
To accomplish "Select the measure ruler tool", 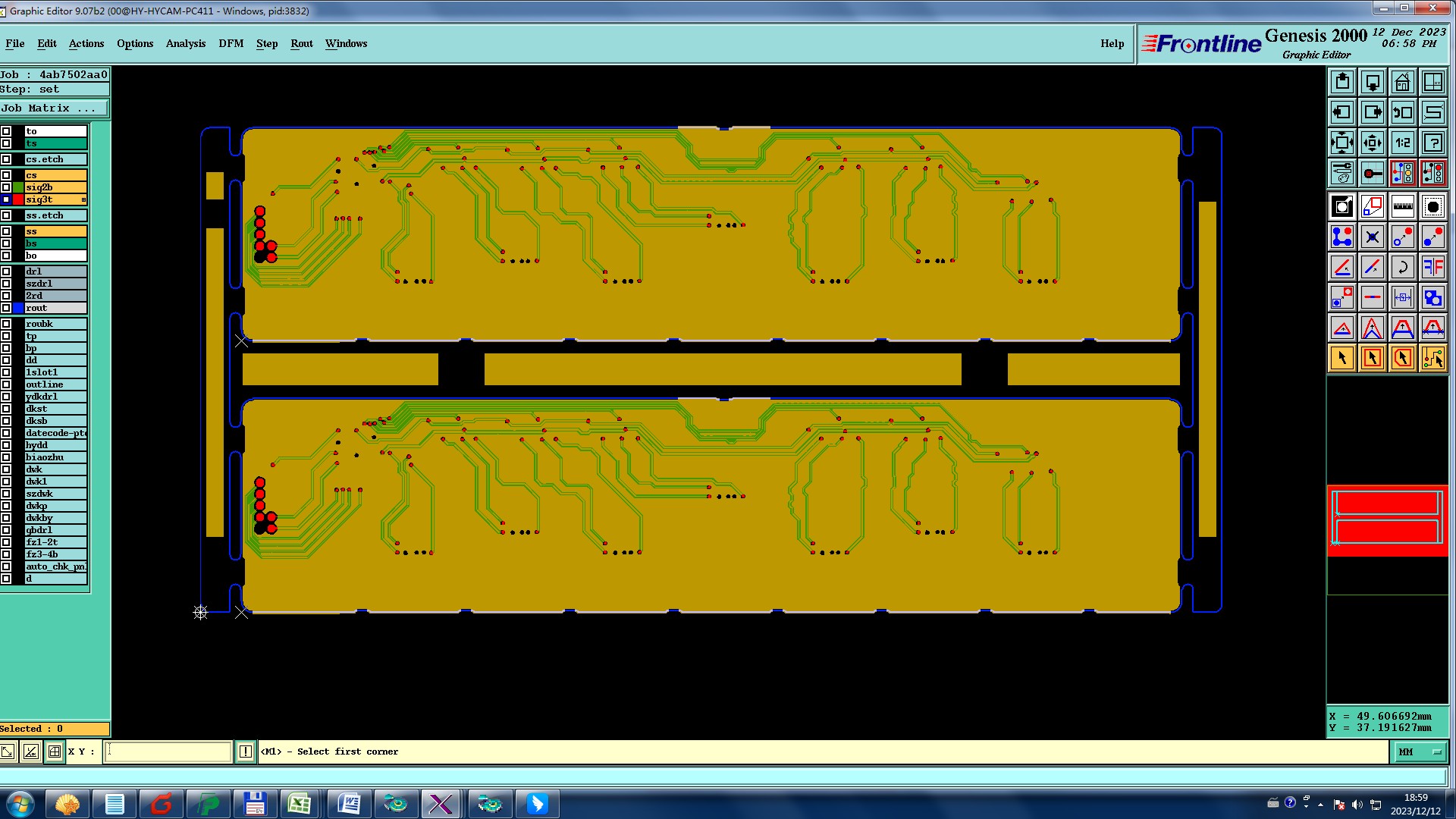I will pos(1402,206).
